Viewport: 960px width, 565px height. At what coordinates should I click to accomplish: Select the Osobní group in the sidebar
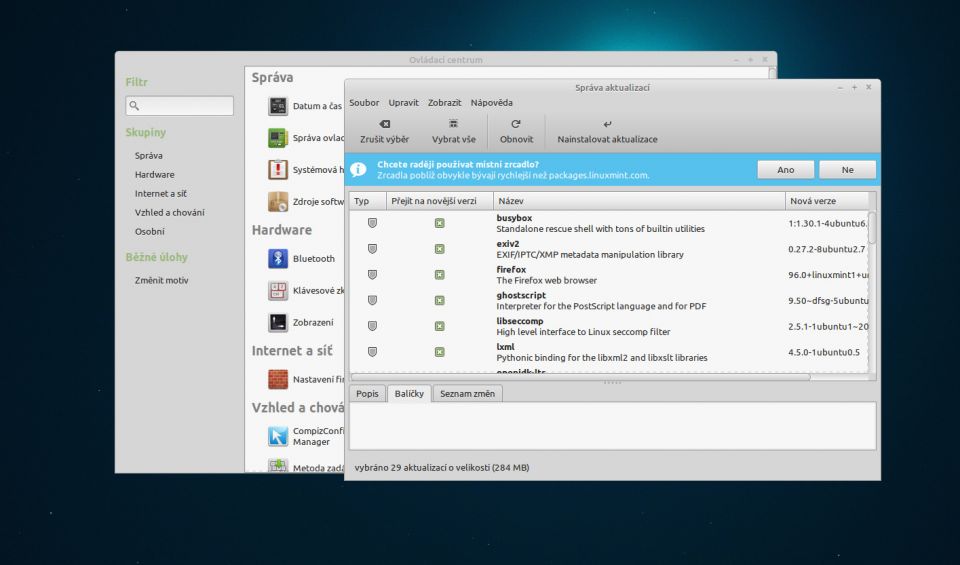point(149,231)
